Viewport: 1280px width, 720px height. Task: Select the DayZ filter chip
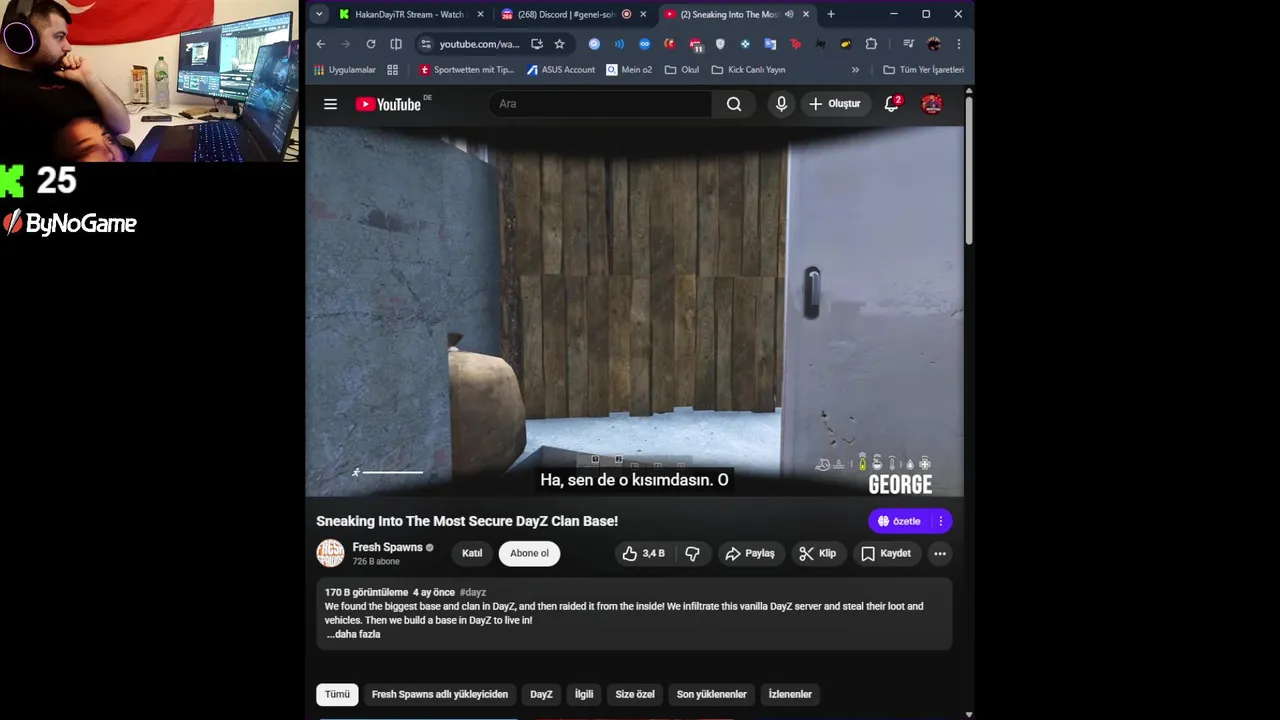[541, 694]
